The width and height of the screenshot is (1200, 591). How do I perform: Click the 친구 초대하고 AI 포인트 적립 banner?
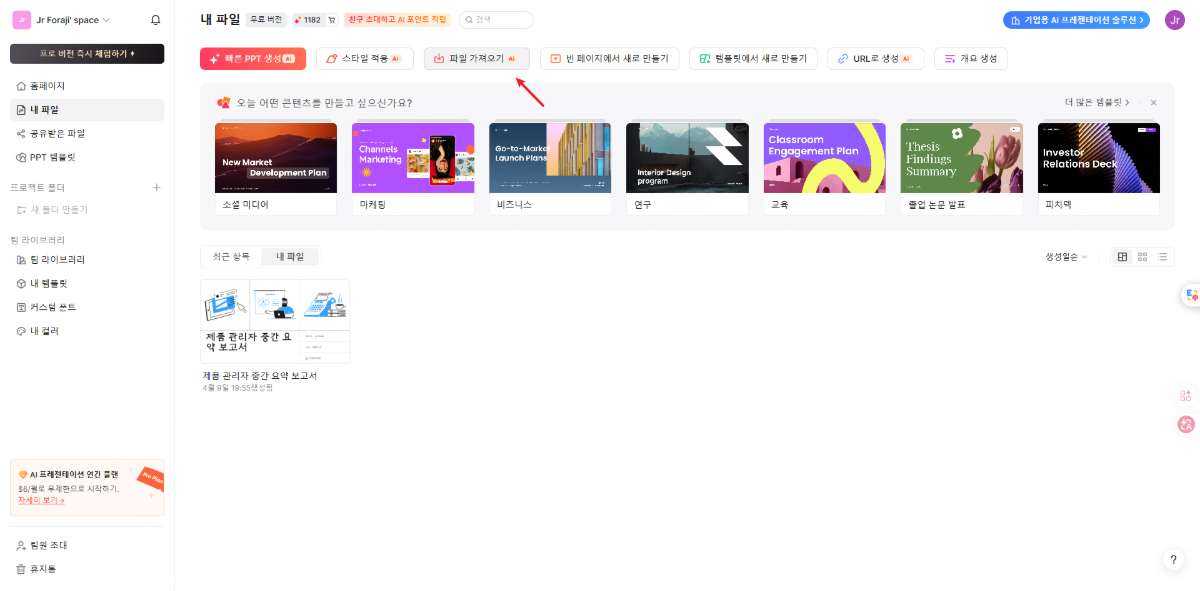(x=397, y=20)
